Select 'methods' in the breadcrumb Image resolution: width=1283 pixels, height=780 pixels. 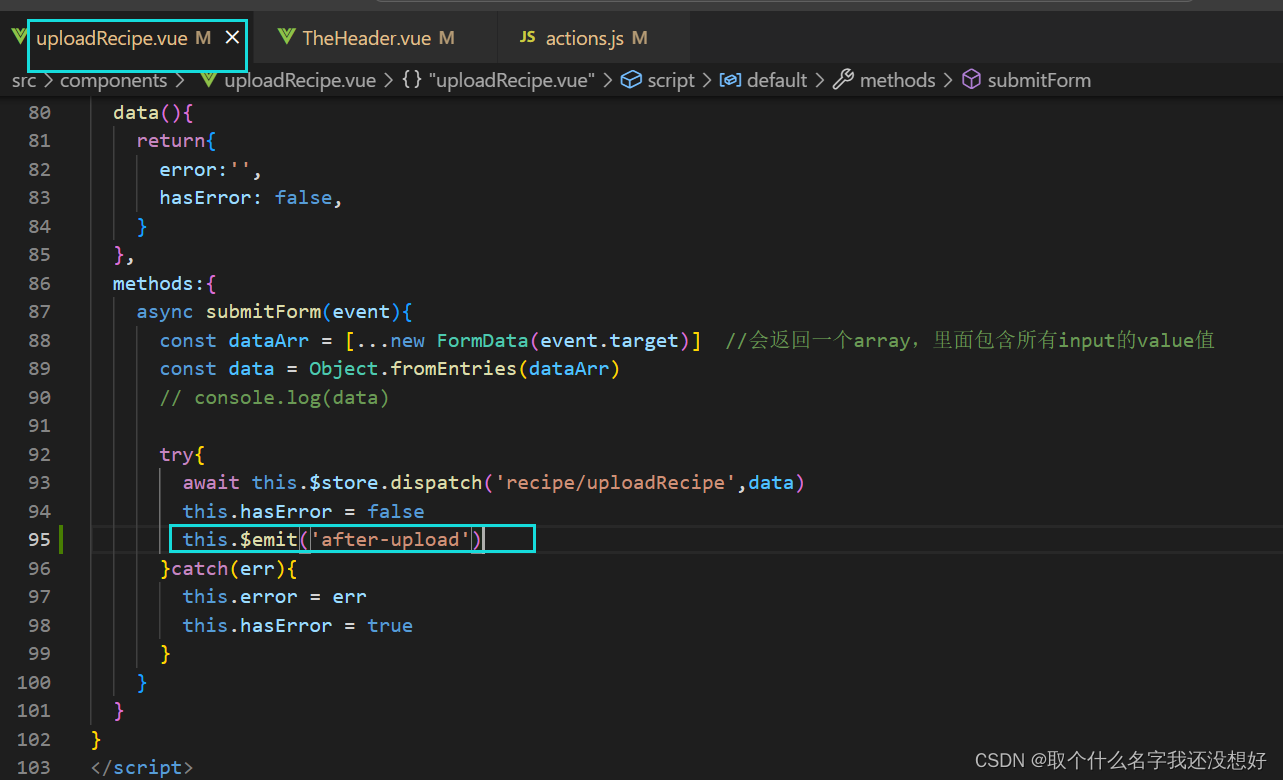click(897, 80)
